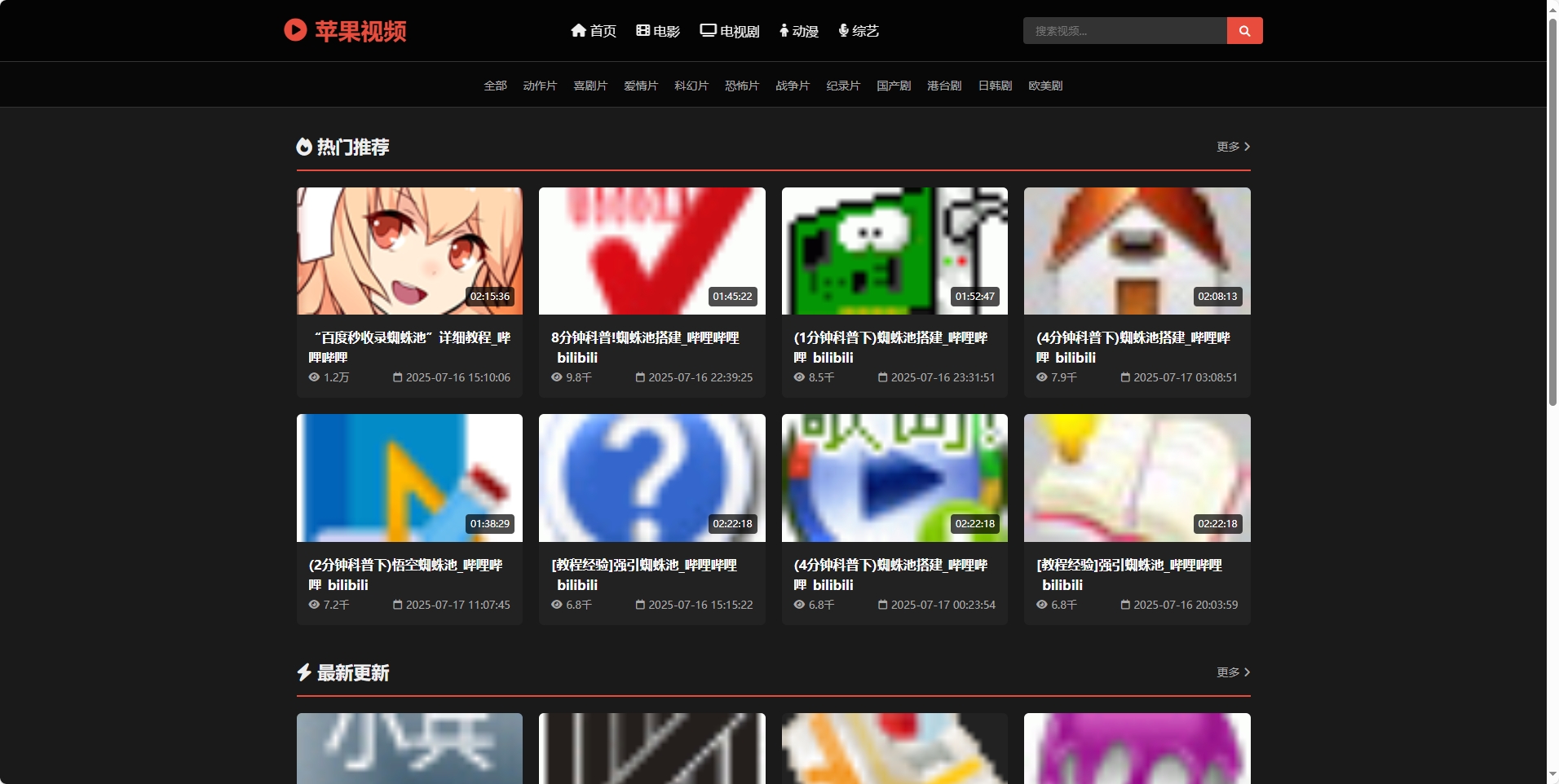Click the search videos input field

tap(1125, 31)
